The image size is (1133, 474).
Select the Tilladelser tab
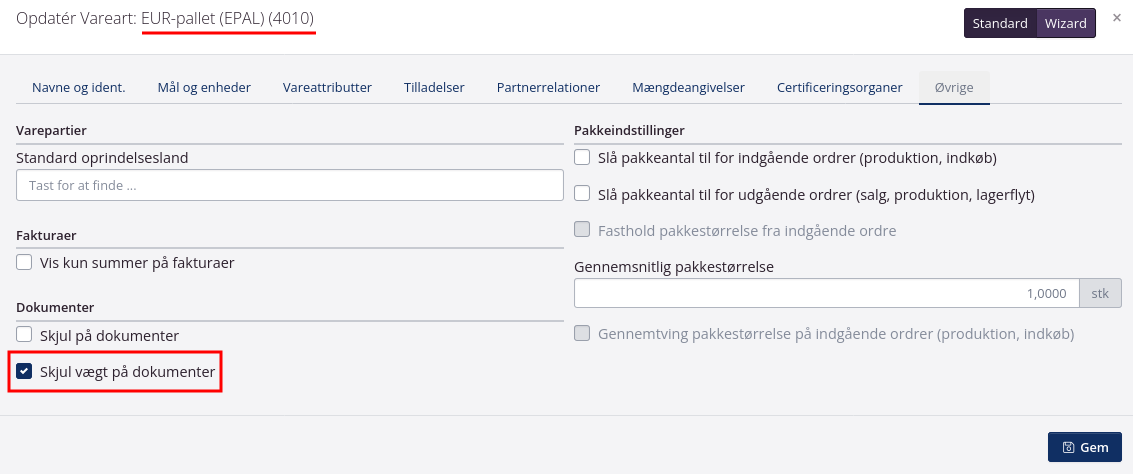[x=434, y=87]
